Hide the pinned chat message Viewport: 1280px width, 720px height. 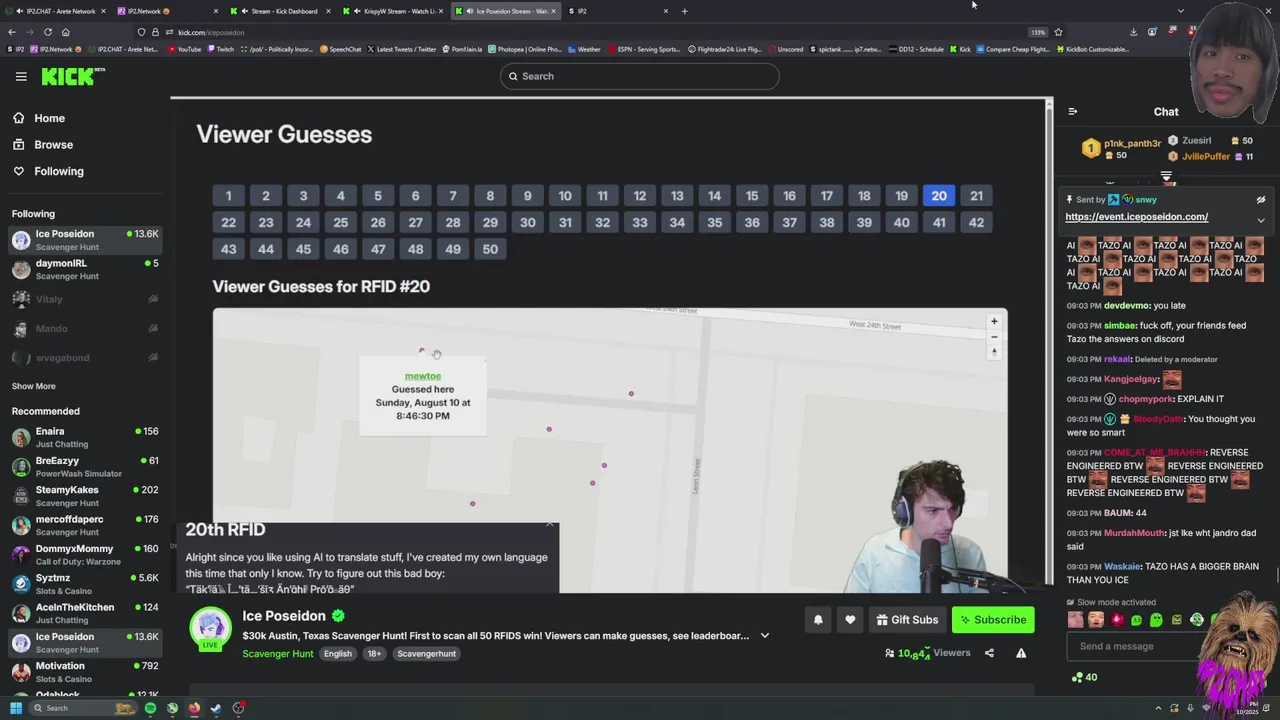(1260, 200)
